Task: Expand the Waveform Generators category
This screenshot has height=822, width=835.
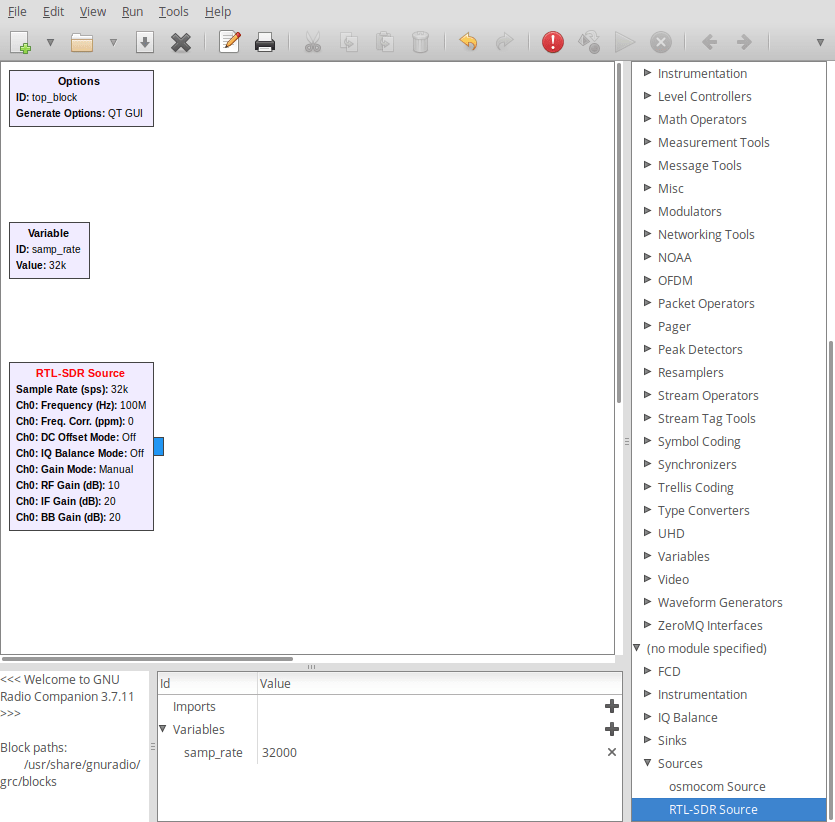Action: tap(647, 602)
